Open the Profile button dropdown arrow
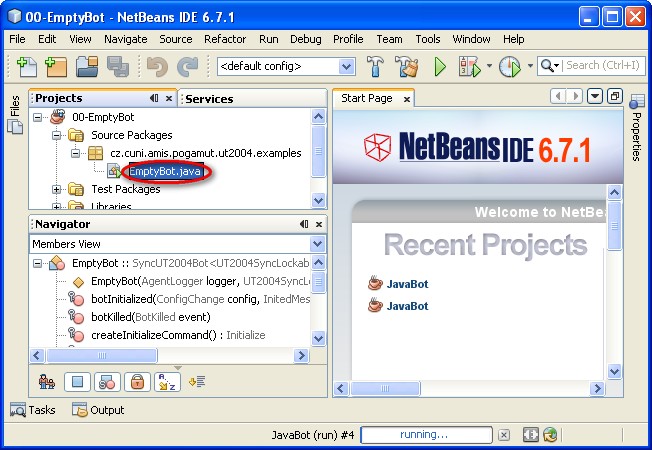The height and width of the screenshot is (450, 652). tap(530, 66)
